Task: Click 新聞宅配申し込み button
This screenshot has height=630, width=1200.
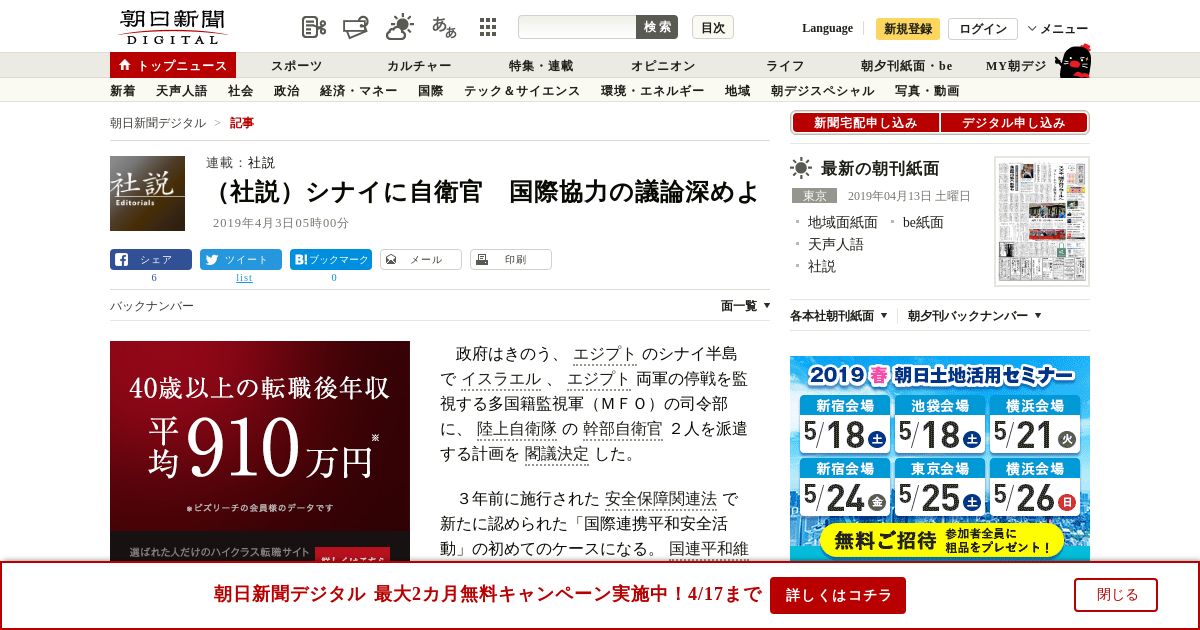Action: click(866, 123)
